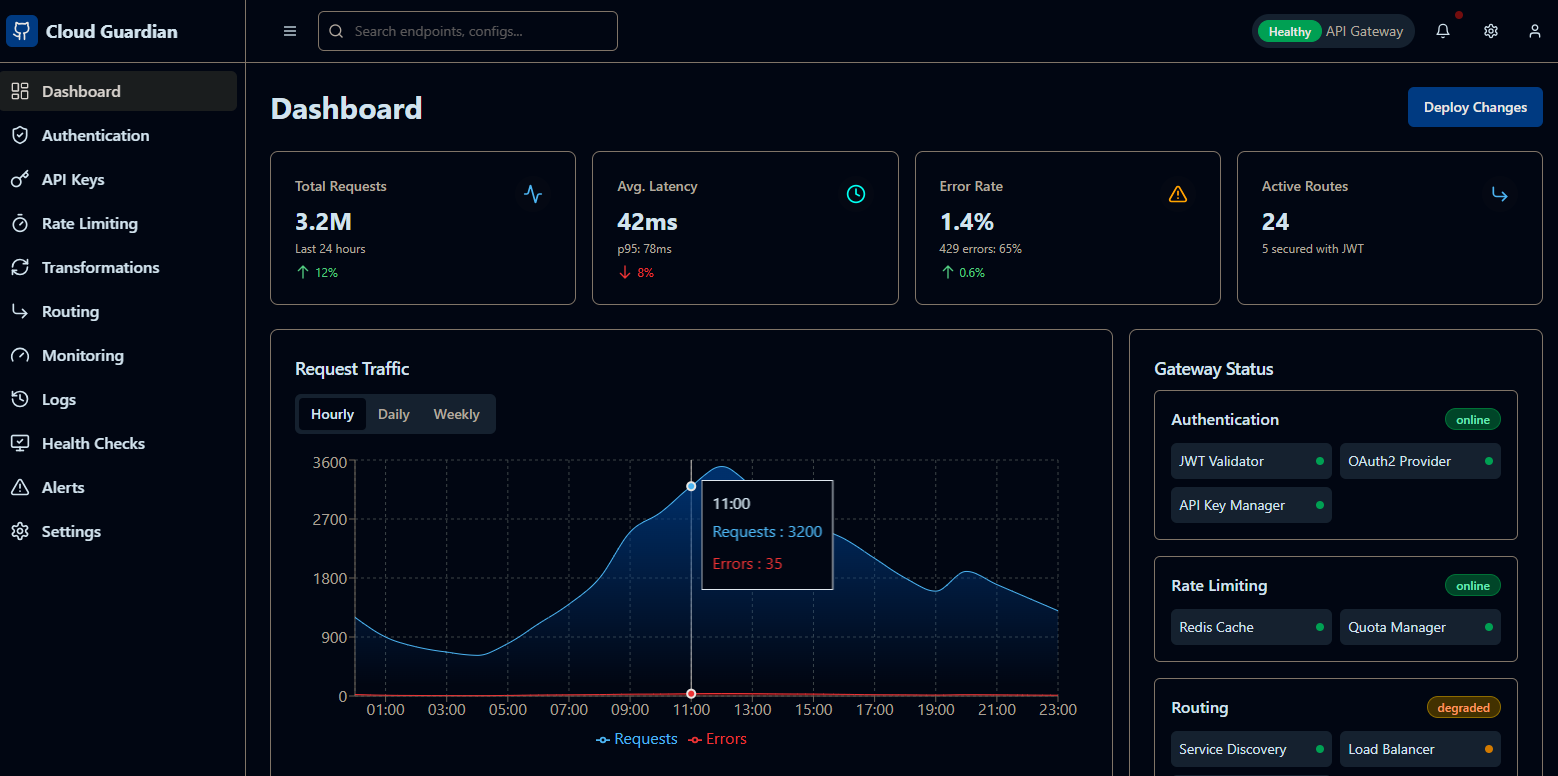Click the warning triangle on the Error Rate card
Viewport: 1558px width, 776px height.
pos(1178,194)
